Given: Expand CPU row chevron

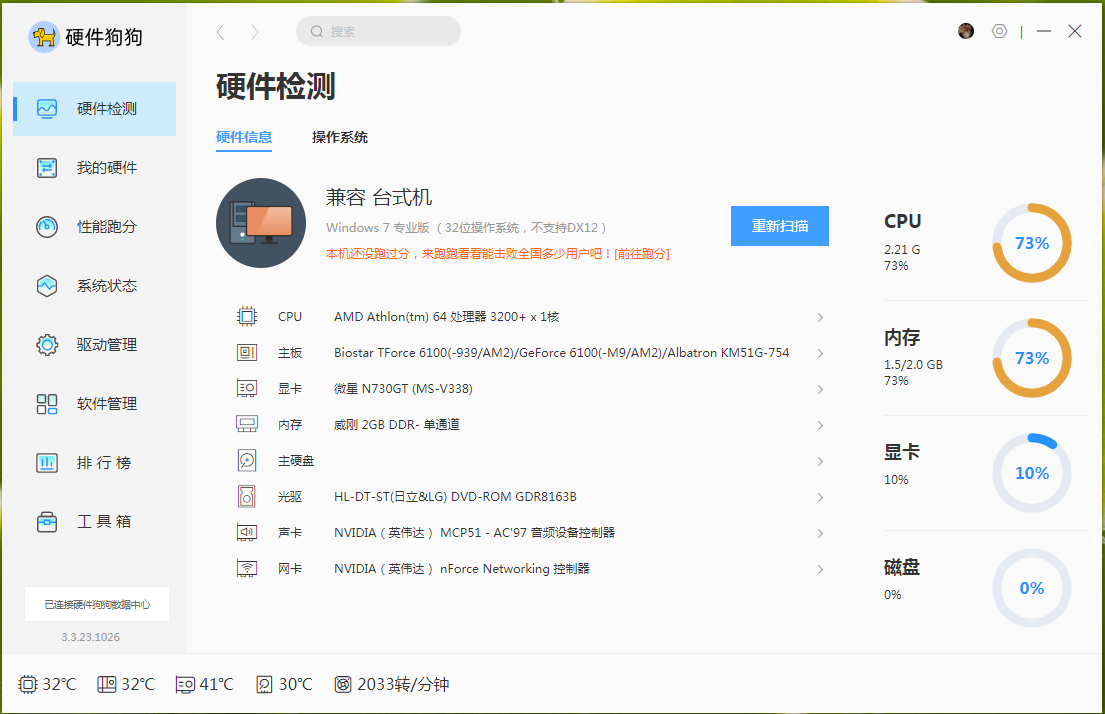Looking at the screenshot, I should click(820, 317).
